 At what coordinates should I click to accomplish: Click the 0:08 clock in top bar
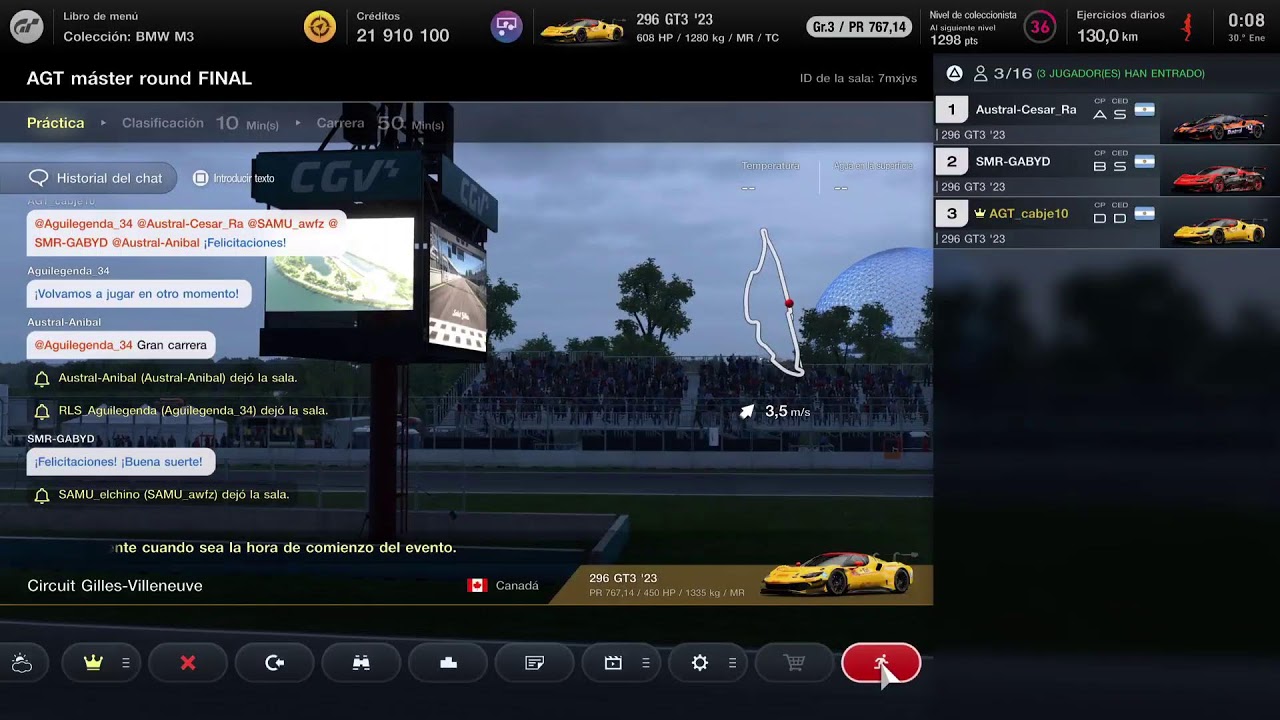pyautogui.click(x=1246, y=21)
